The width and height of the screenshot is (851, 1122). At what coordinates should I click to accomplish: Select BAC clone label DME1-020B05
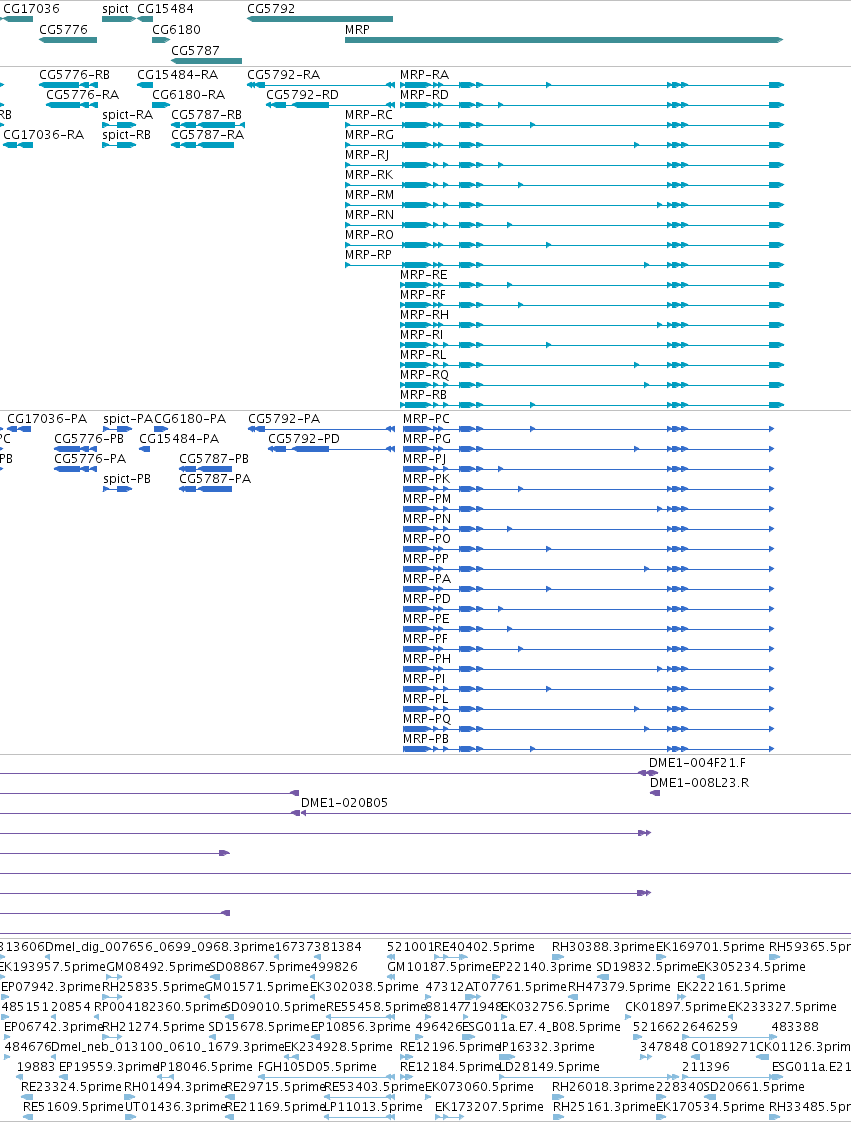tap(344, 803)
